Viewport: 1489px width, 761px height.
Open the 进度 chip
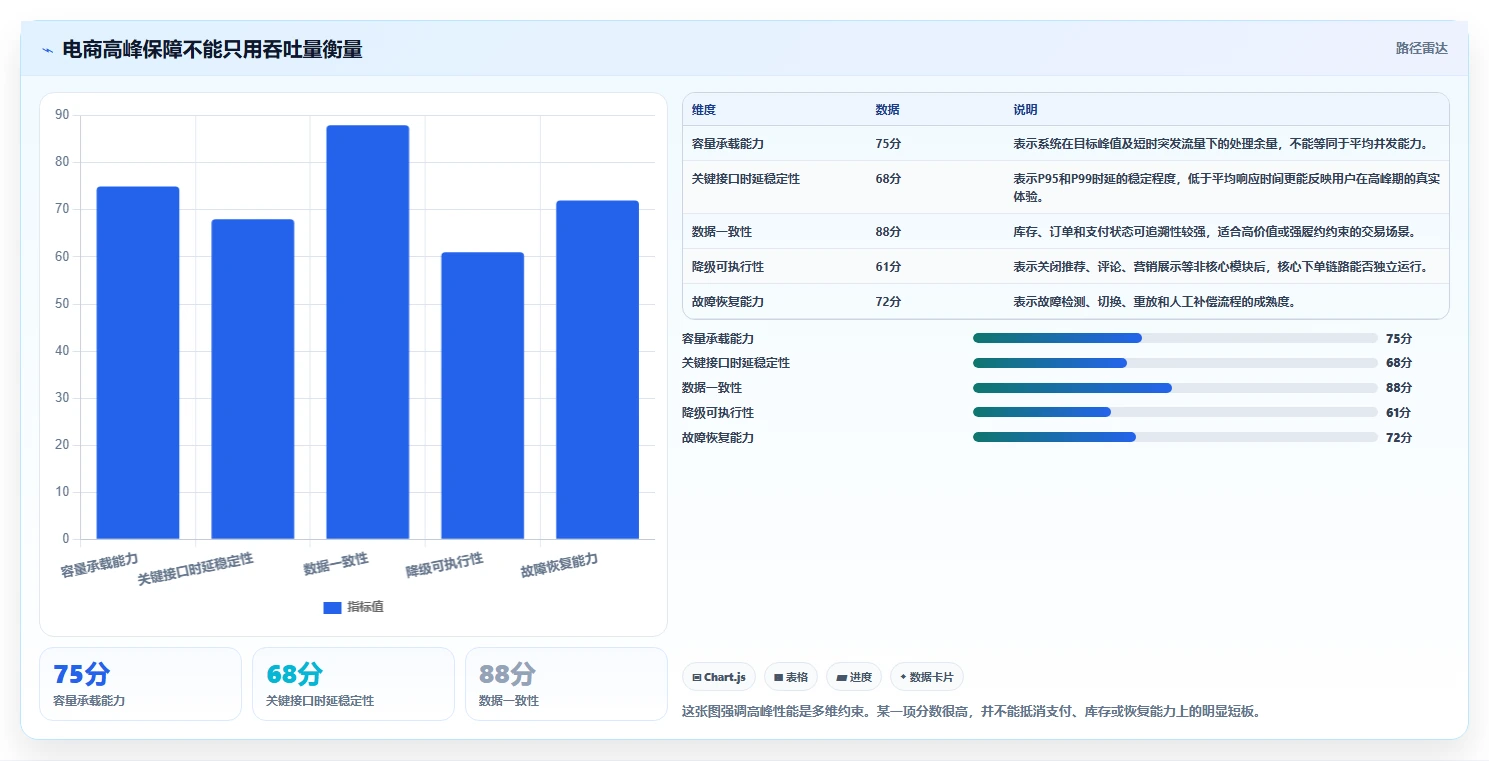(854, 677)
